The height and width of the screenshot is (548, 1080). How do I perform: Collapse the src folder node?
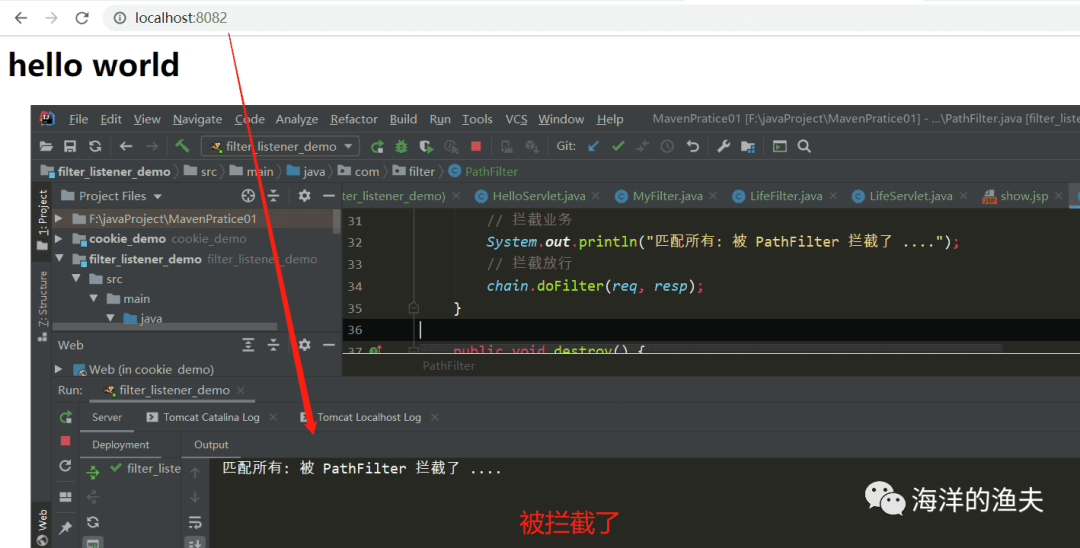click(76, 279)
